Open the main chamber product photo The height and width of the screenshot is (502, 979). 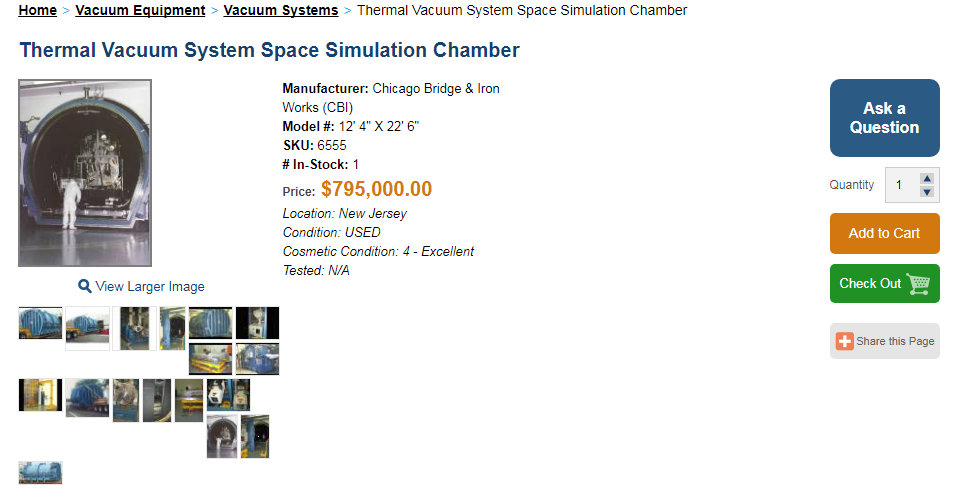coord(85,173)
